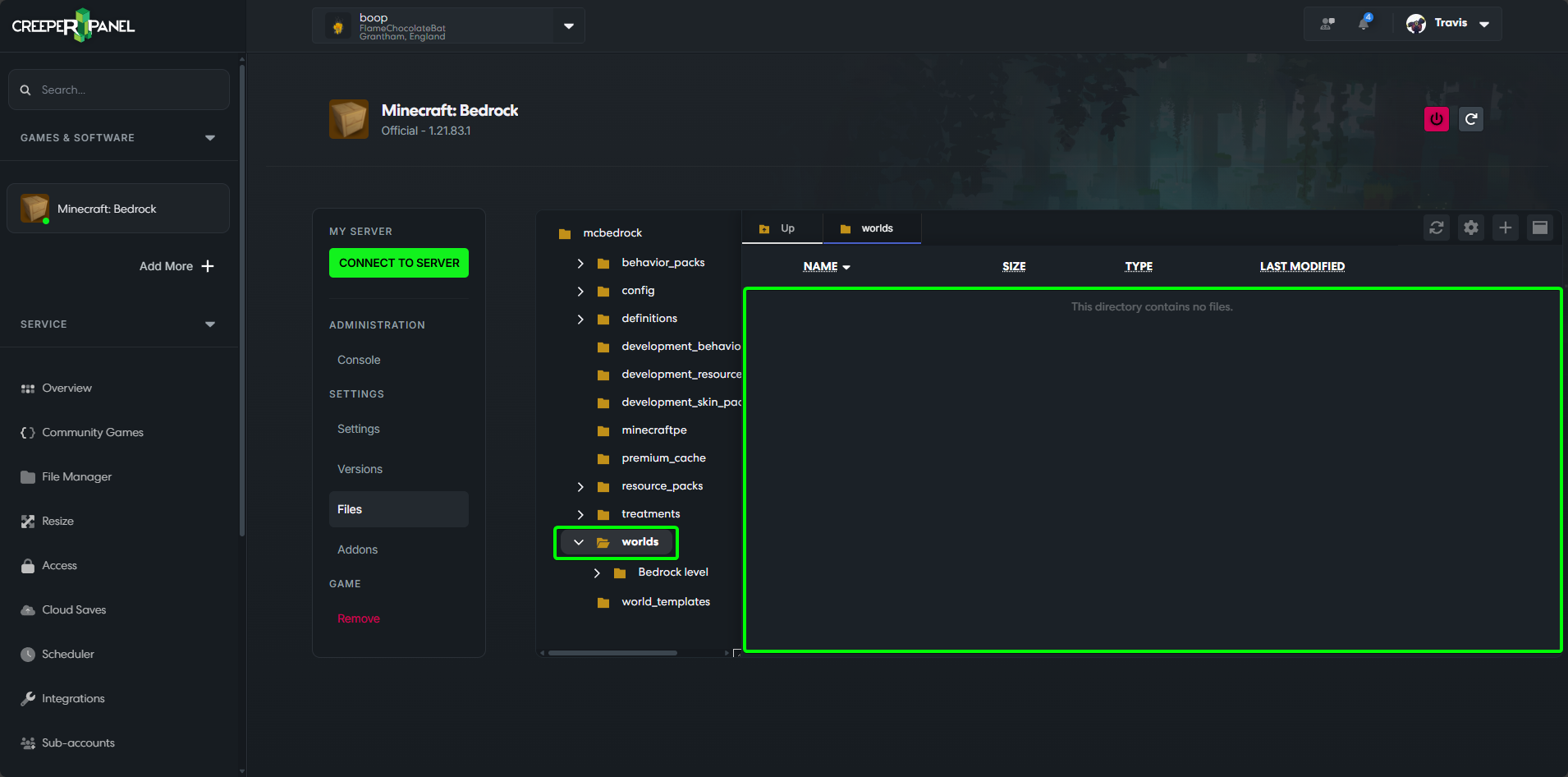Click the refresh files icon
This screenshot has width=1568, height=777.
(x=1436, y=228)
